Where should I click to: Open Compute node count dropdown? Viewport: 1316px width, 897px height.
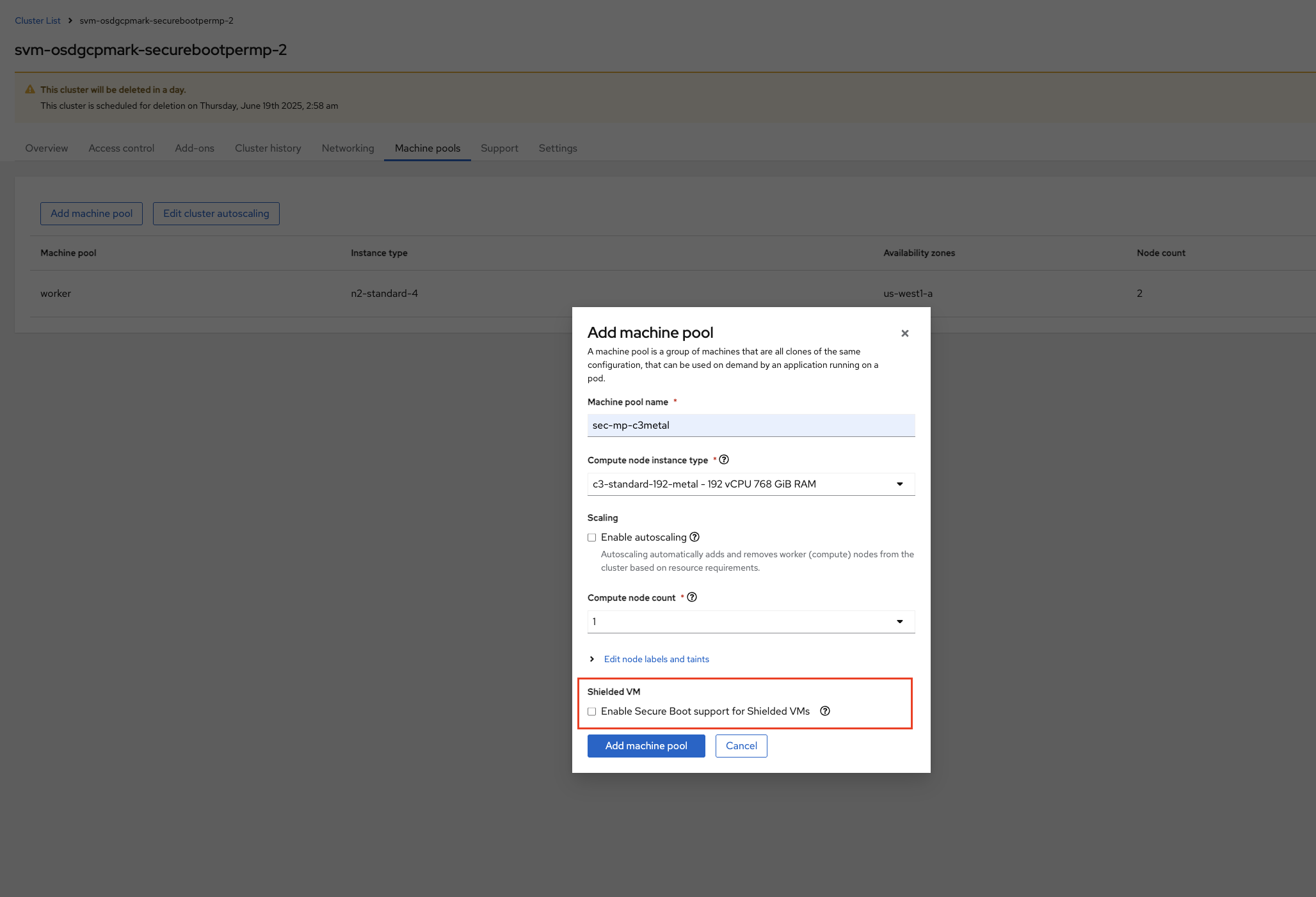pos(751,622)
